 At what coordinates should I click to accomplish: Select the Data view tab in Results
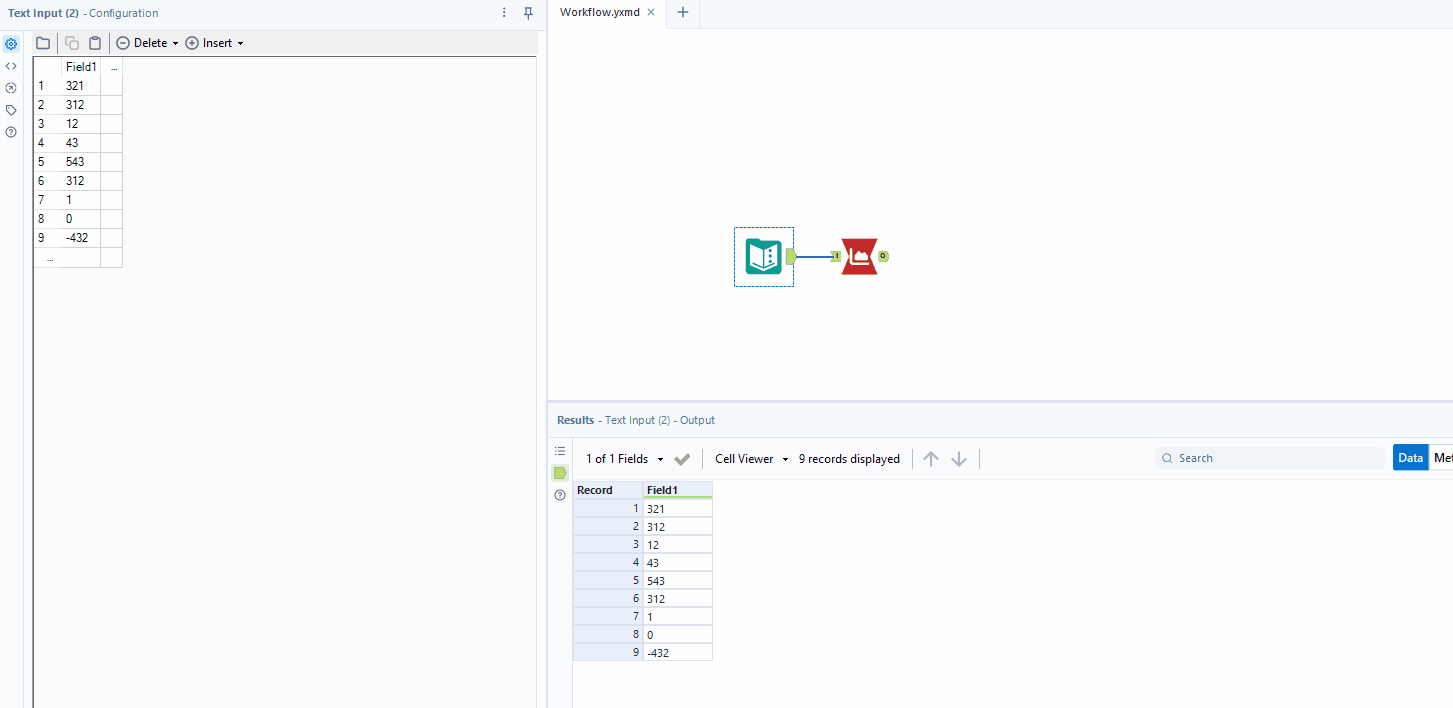point(1410,457)
